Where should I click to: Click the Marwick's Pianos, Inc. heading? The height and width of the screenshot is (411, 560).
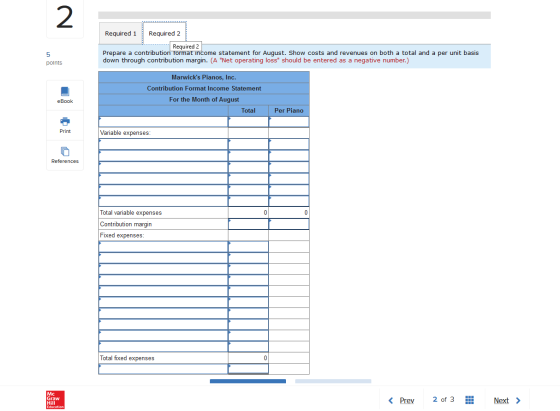[x=204, y=77]
